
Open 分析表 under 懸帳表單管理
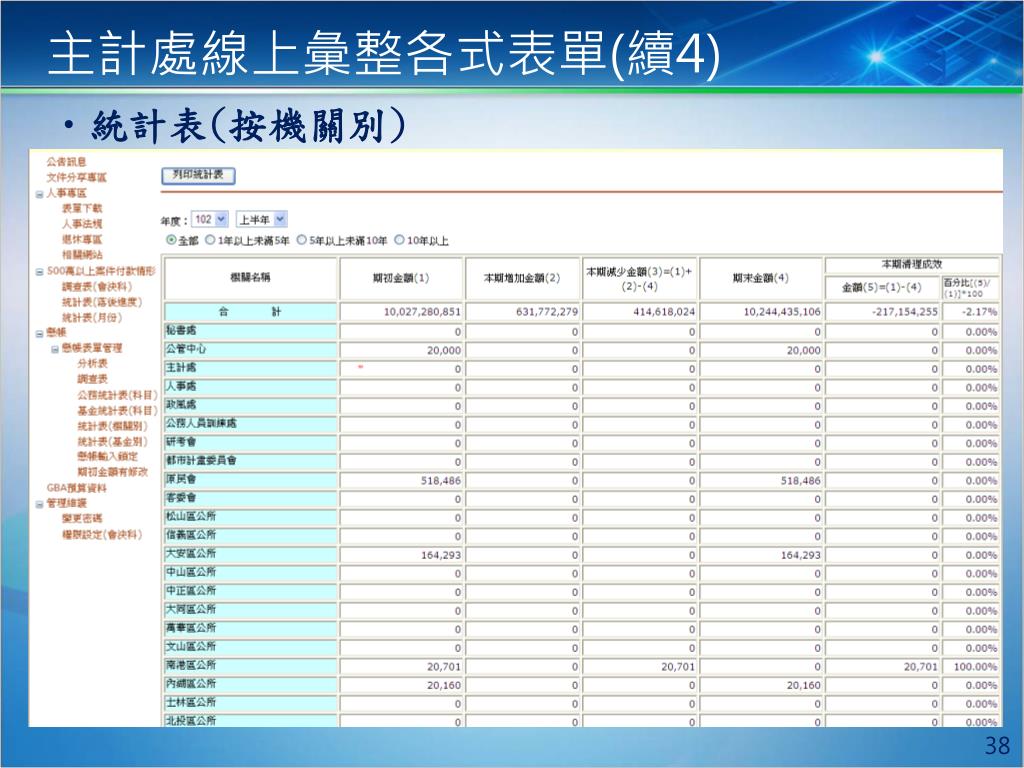click(x=92, y=363)
